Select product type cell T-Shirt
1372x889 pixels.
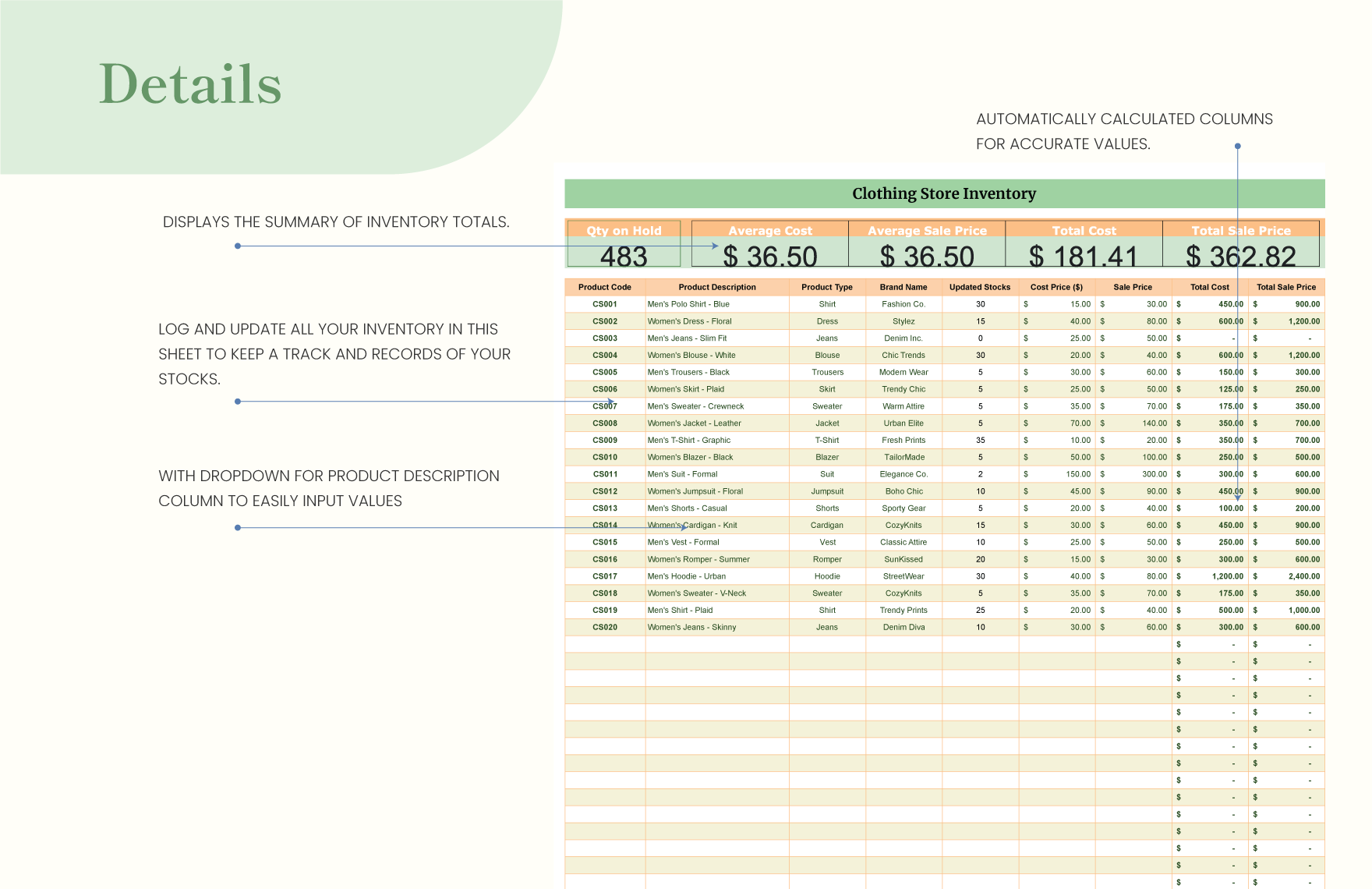pos(827,440)
